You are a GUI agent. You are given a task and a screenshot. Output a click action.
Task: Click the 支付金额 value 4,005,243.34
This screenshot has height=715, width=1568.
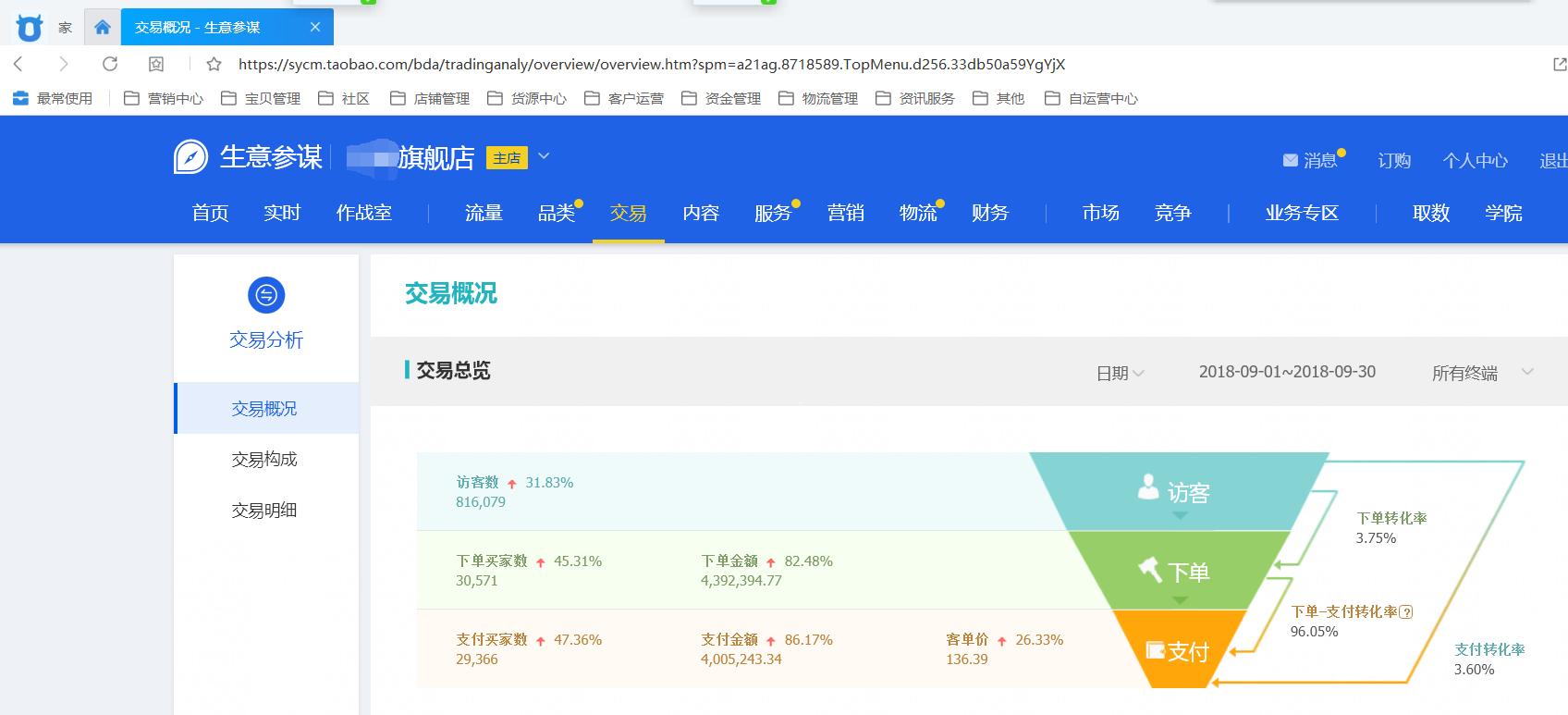tap(741, 660)
